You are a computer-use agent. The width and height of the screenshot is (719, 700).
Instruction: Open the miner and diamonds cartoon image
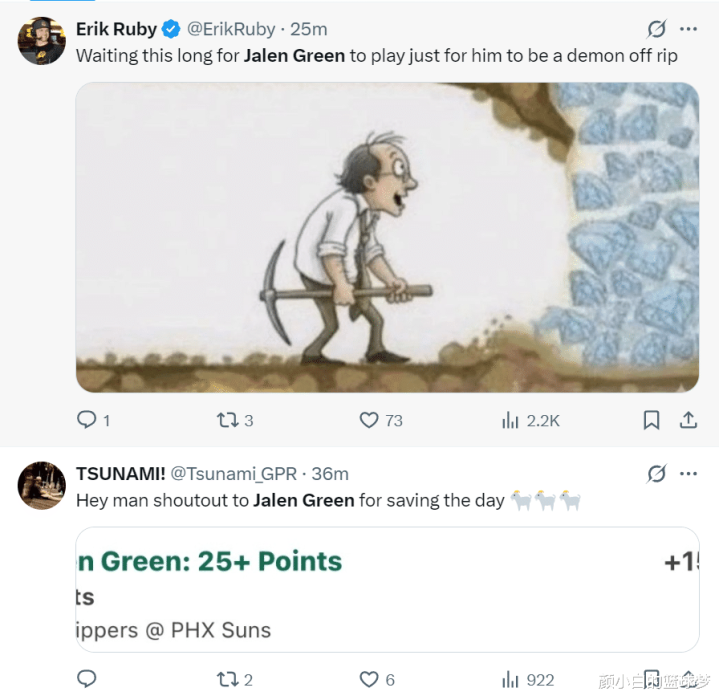[387, 237]
